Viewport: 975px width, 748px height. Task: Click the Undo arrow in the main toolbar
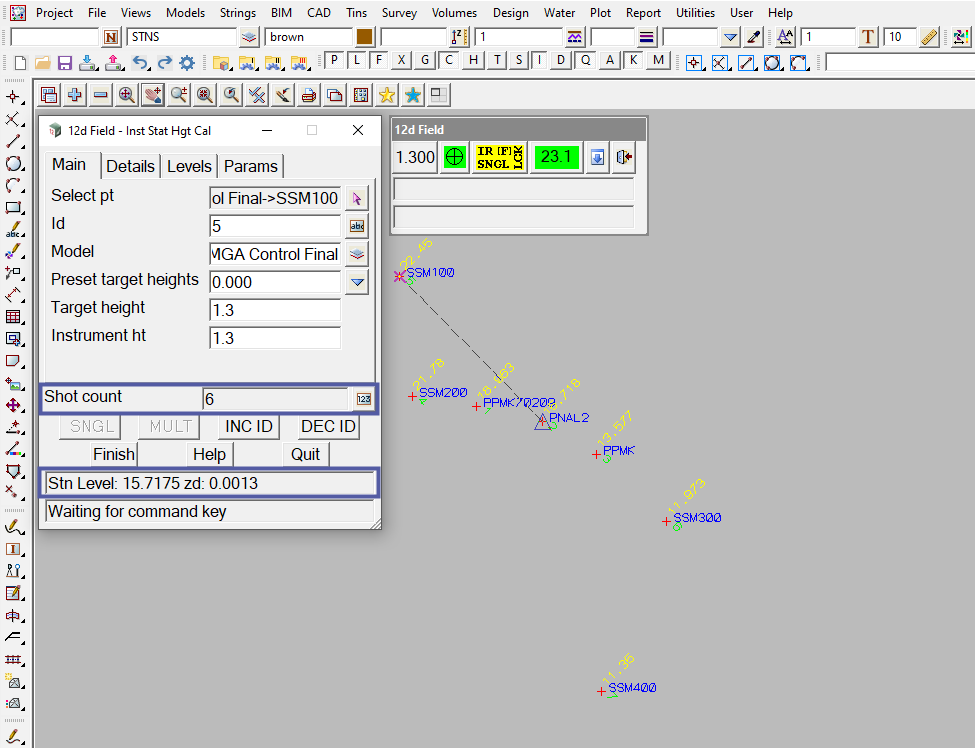[x=140, y=62]
